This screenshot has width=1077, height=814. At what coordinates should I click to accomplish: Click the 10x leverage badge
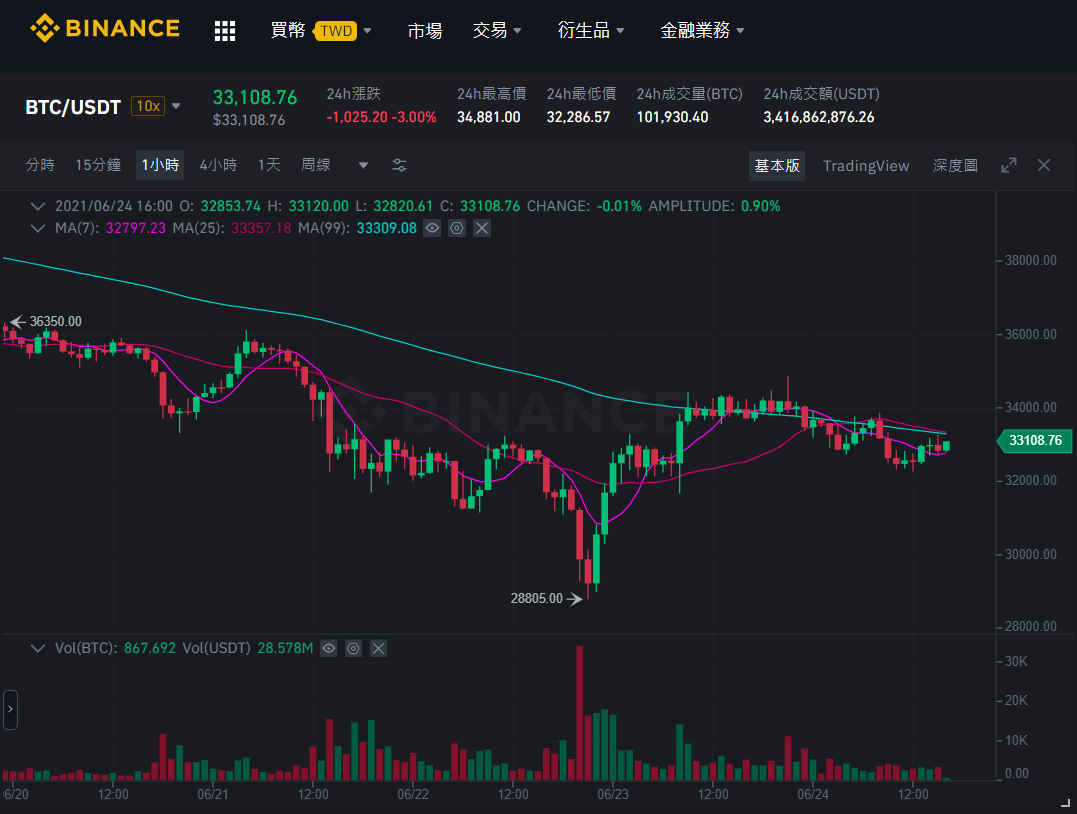point(148,106)
